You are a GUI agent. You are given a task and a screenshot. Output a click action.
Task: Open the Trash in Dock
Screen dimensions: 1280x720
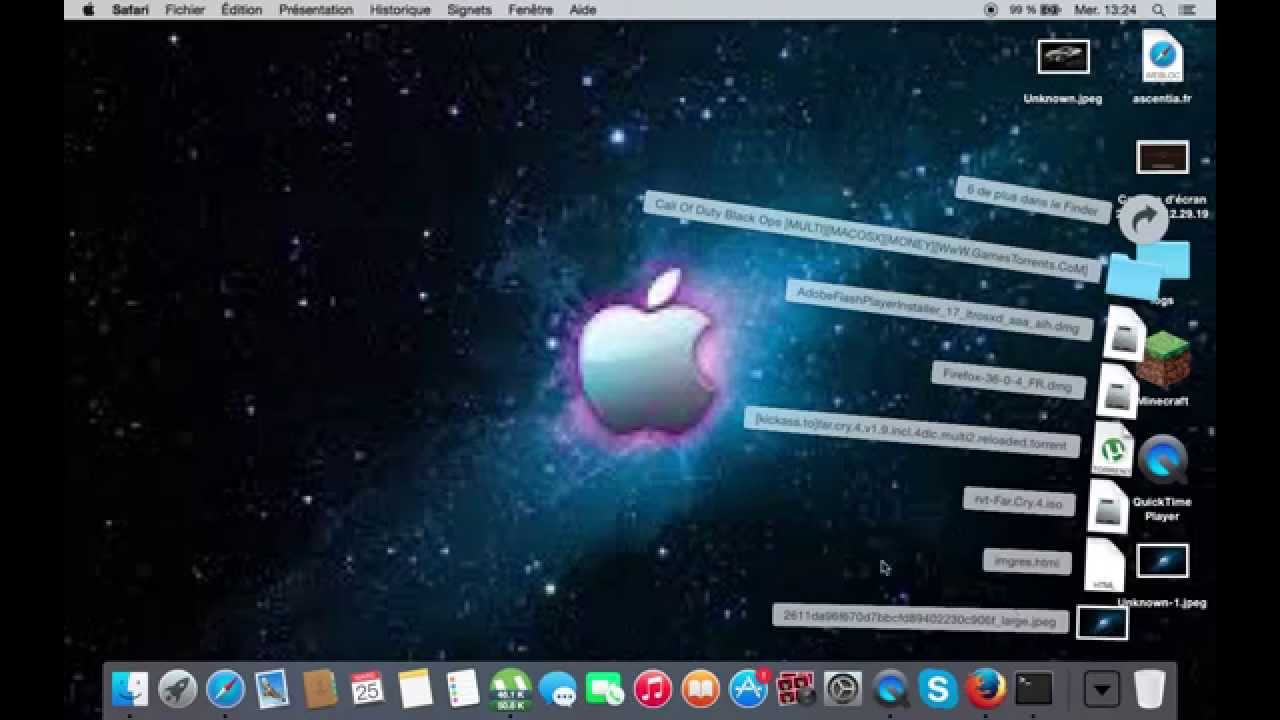point(1149,688)
